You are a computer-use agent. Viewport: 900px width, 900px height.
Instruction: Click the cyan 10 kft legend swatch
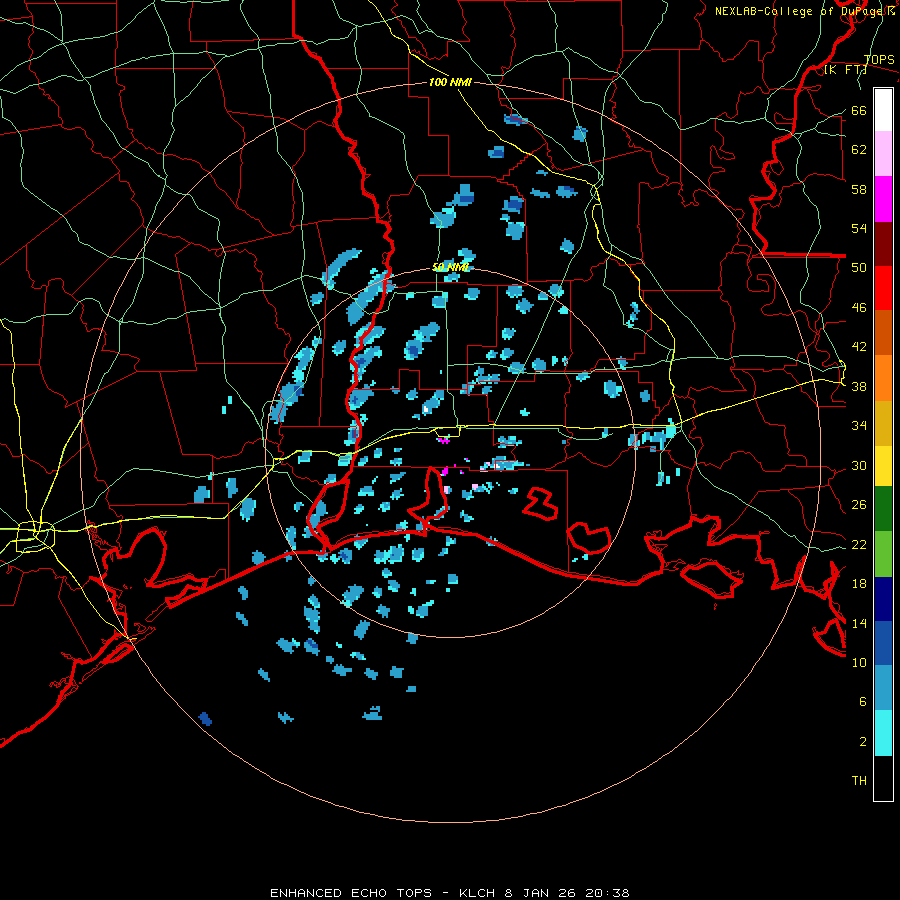click(883, 734)
